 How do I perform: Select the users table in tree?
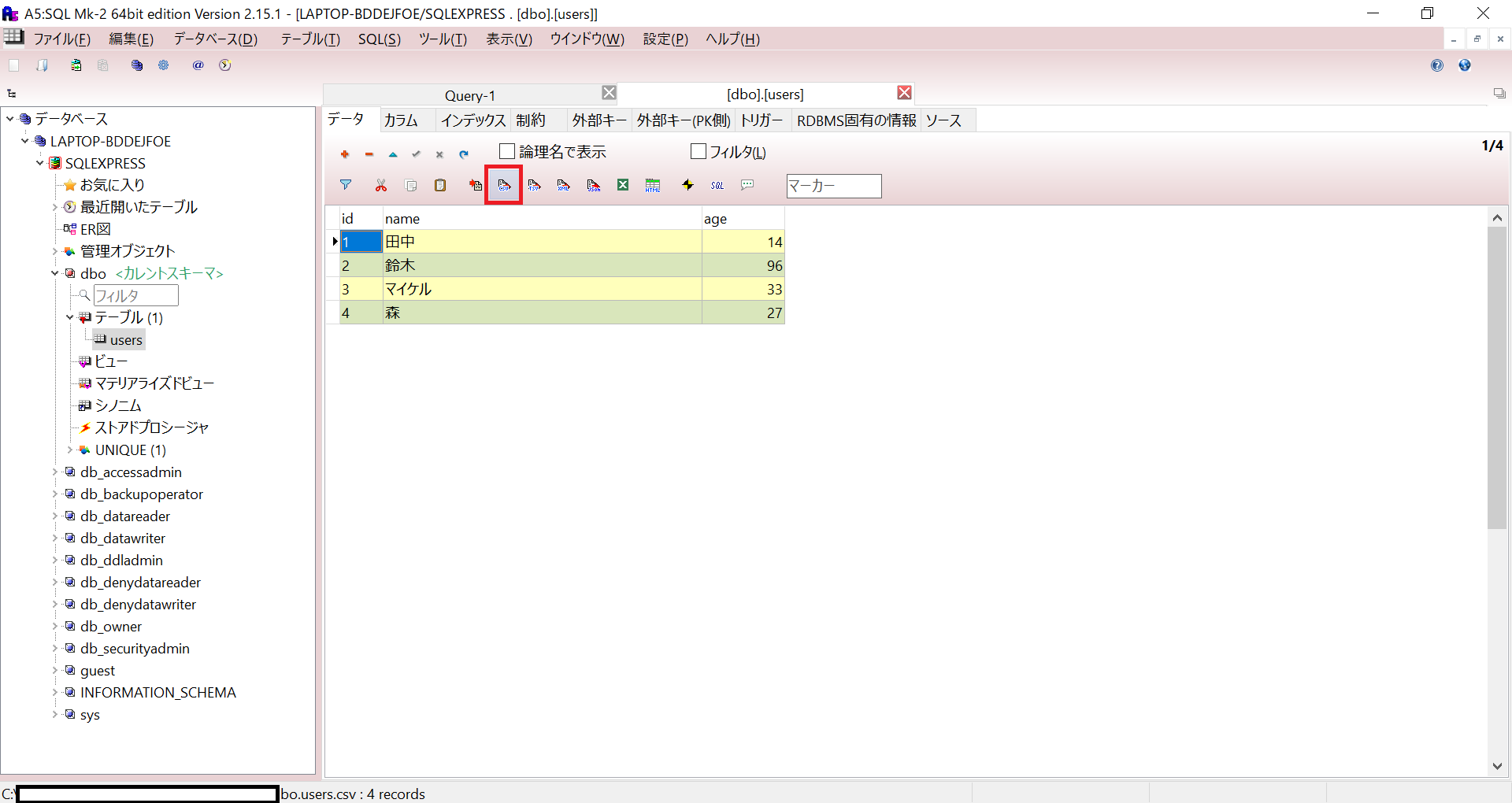click(126, 340)
